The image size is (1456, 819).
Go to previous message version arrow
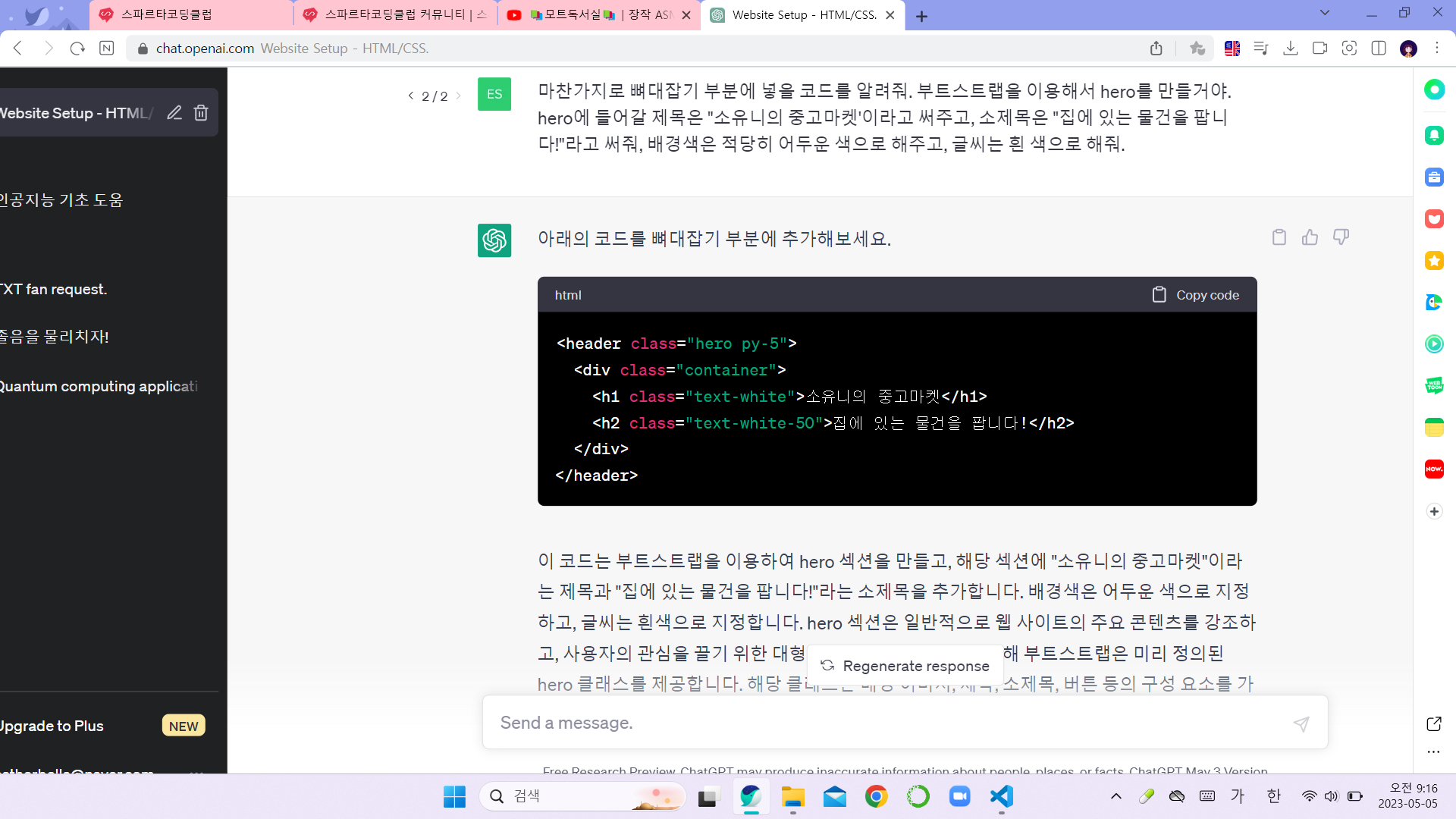(x=411, y=96)
